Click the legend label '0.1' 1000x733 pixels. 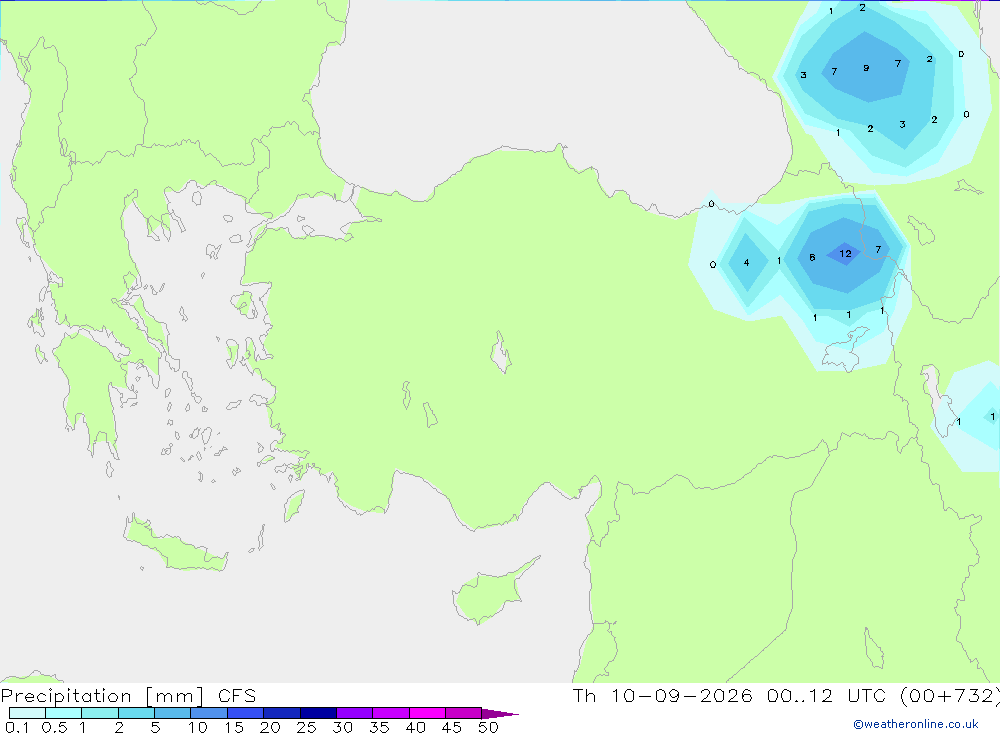17,727
